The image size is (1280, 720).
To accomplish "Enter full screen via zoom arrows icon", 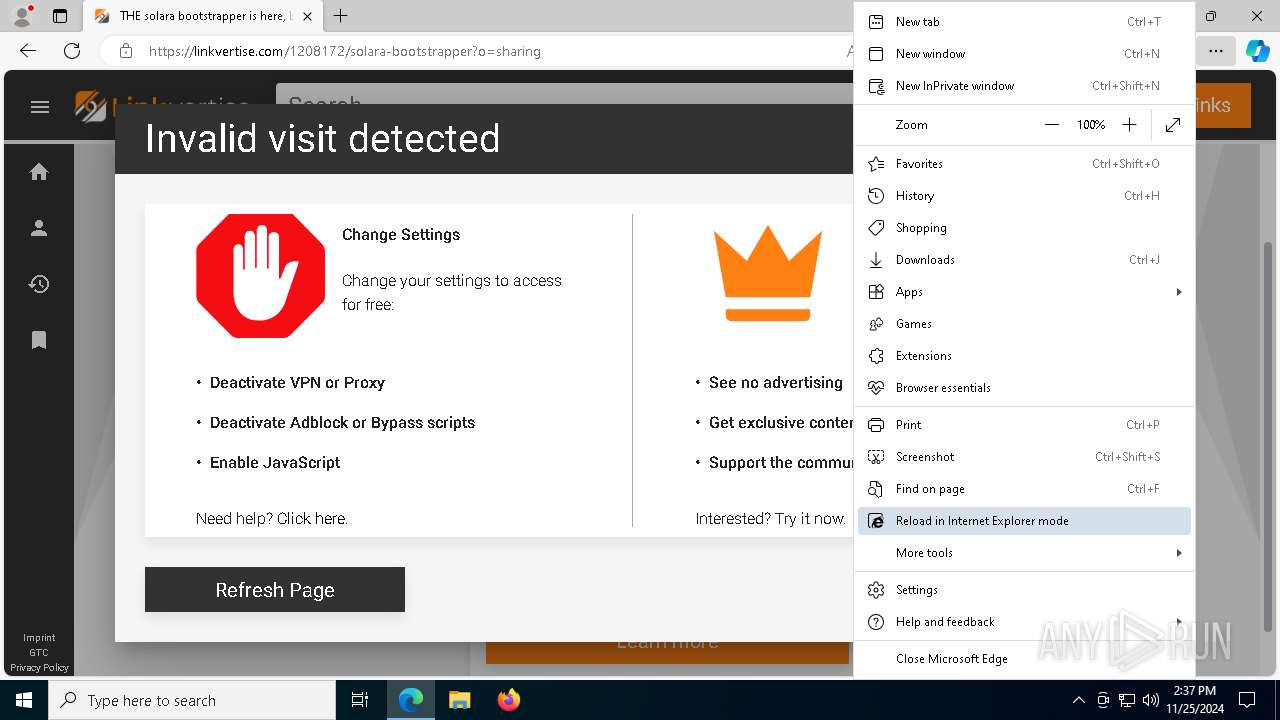I will point(1173,125).
